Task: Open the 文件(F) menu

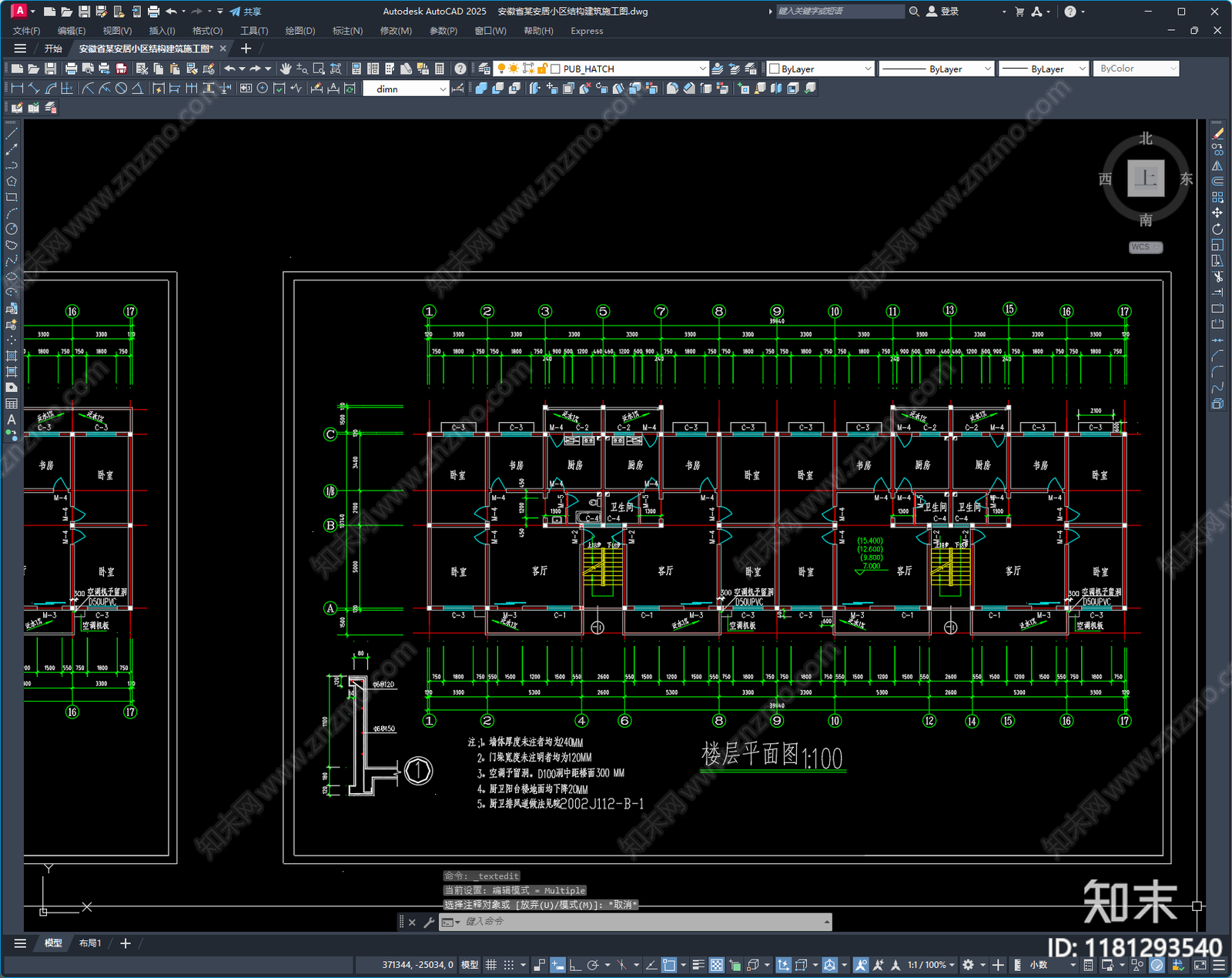Action: tap(27, 31)
